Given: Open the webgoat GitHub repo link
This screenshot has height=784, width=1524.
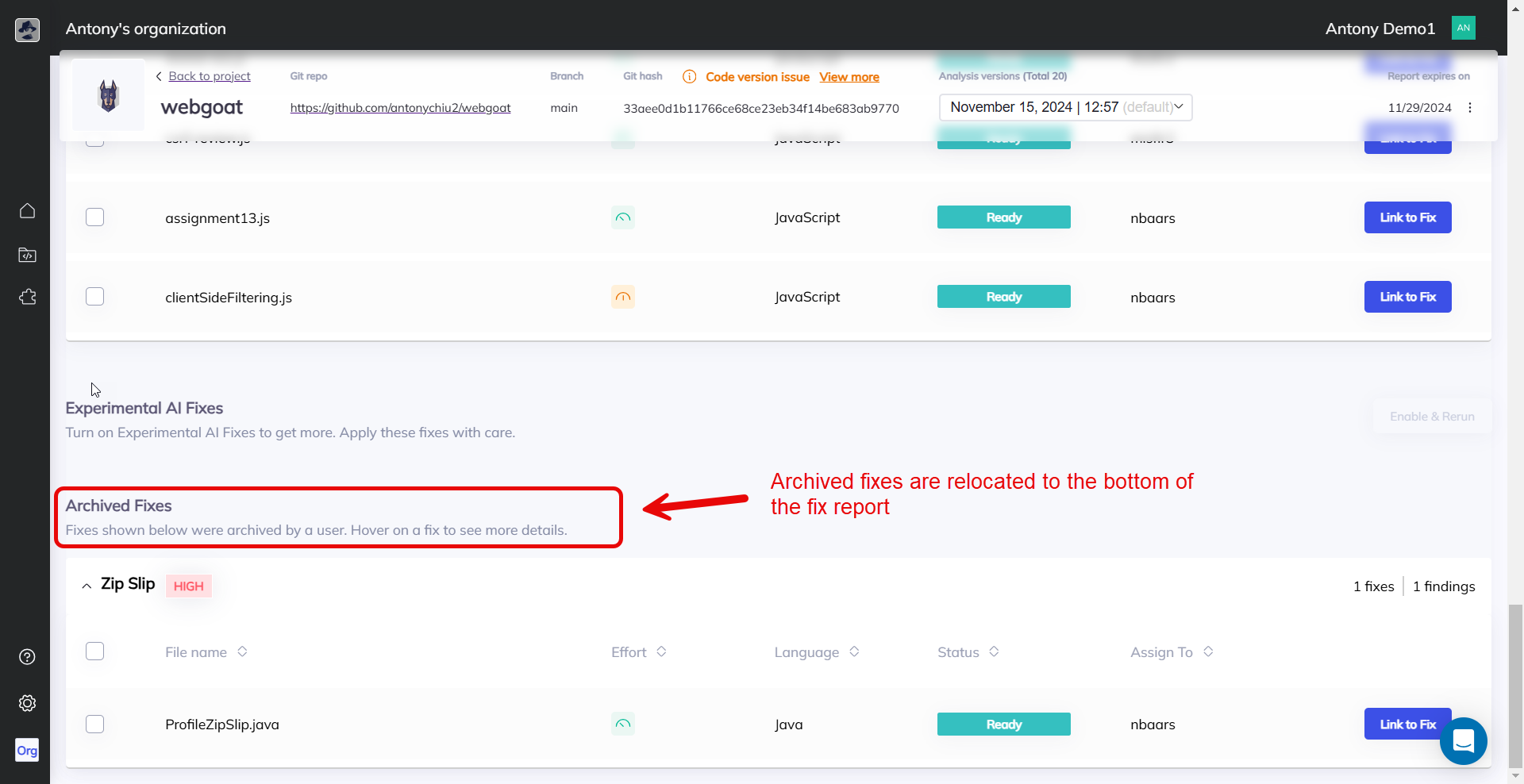Looking at the screenshot, I should pos(400,108).
